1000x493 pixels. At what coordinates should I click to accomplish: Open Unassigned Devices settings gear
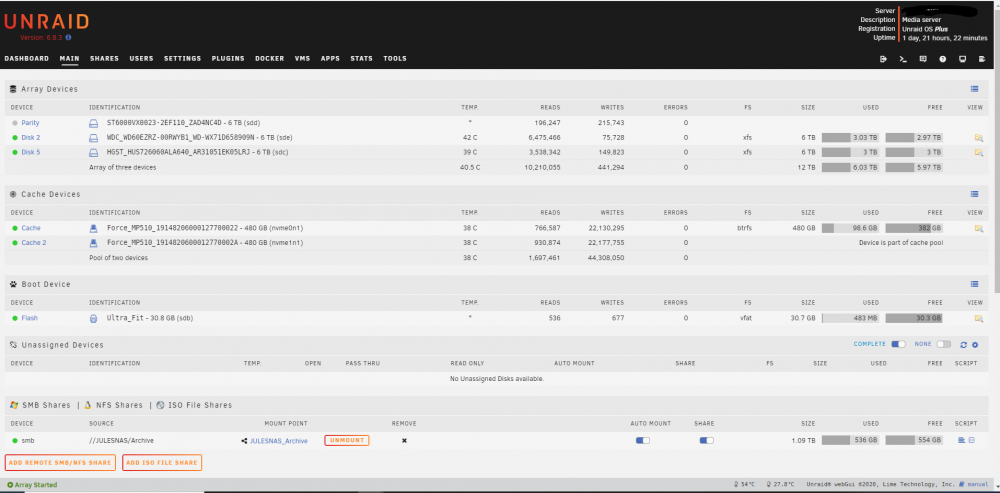pos(975,344)
